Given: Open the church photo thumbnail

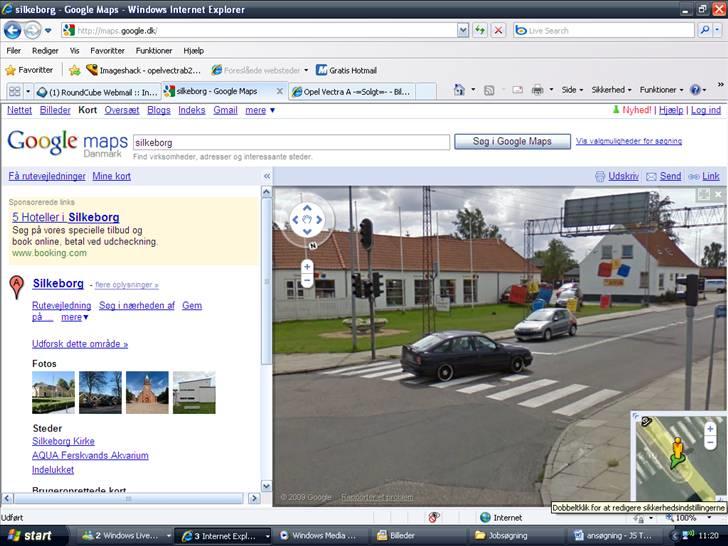Looking at the screenshot, I should [146, 392].
